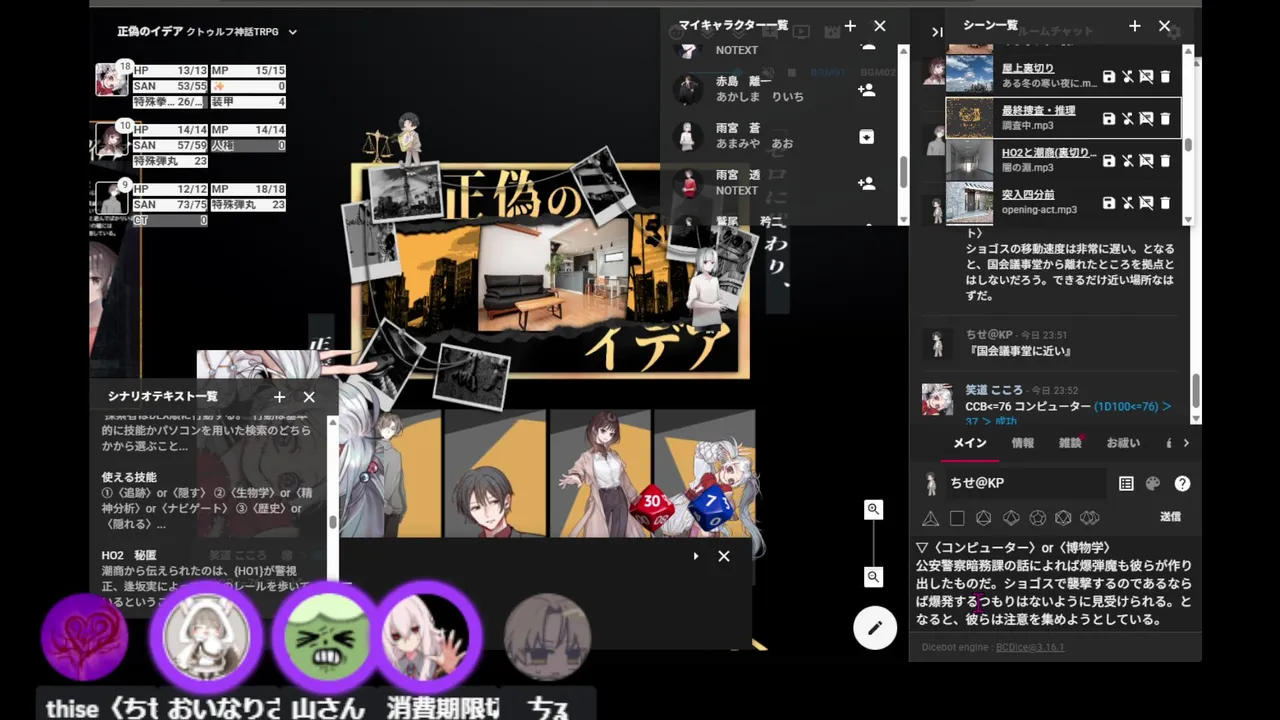1280x720 pixels.
Task: Roll the D4 triangle die
Action: click(930, 518)
